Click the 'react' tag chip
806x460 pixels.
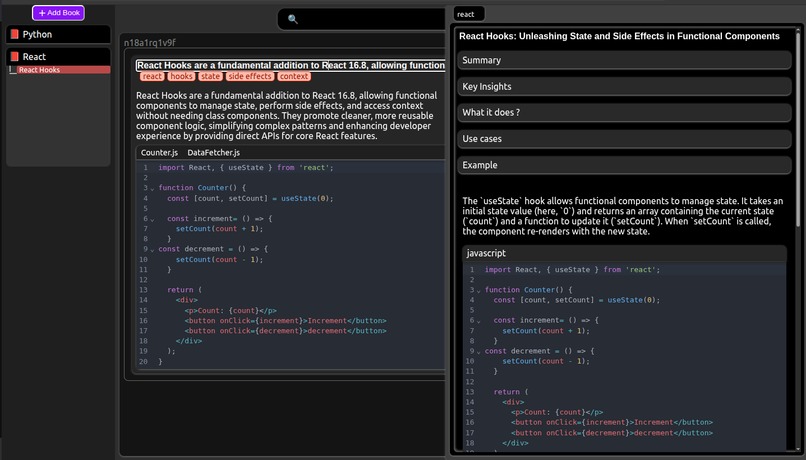click(x=152, y=76)
